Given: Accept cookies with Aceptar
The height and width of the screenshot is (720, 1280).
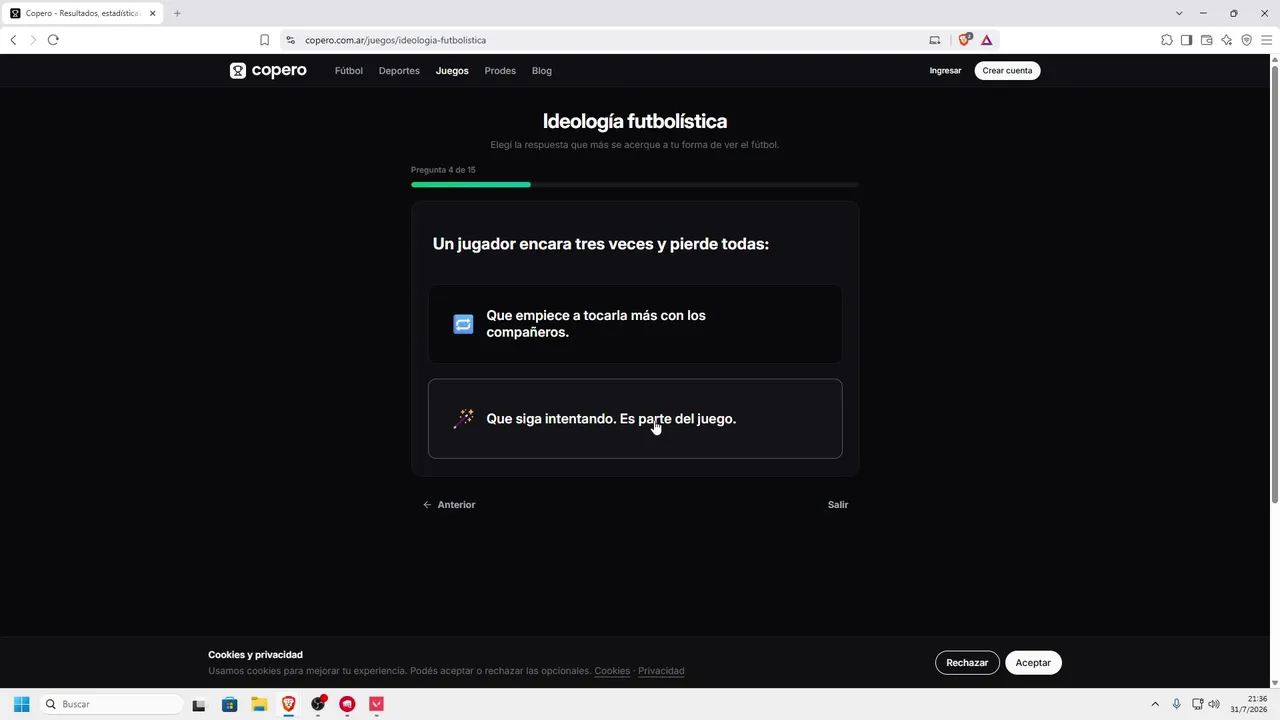Looking at the screenshot, I should click(1033, 663).
